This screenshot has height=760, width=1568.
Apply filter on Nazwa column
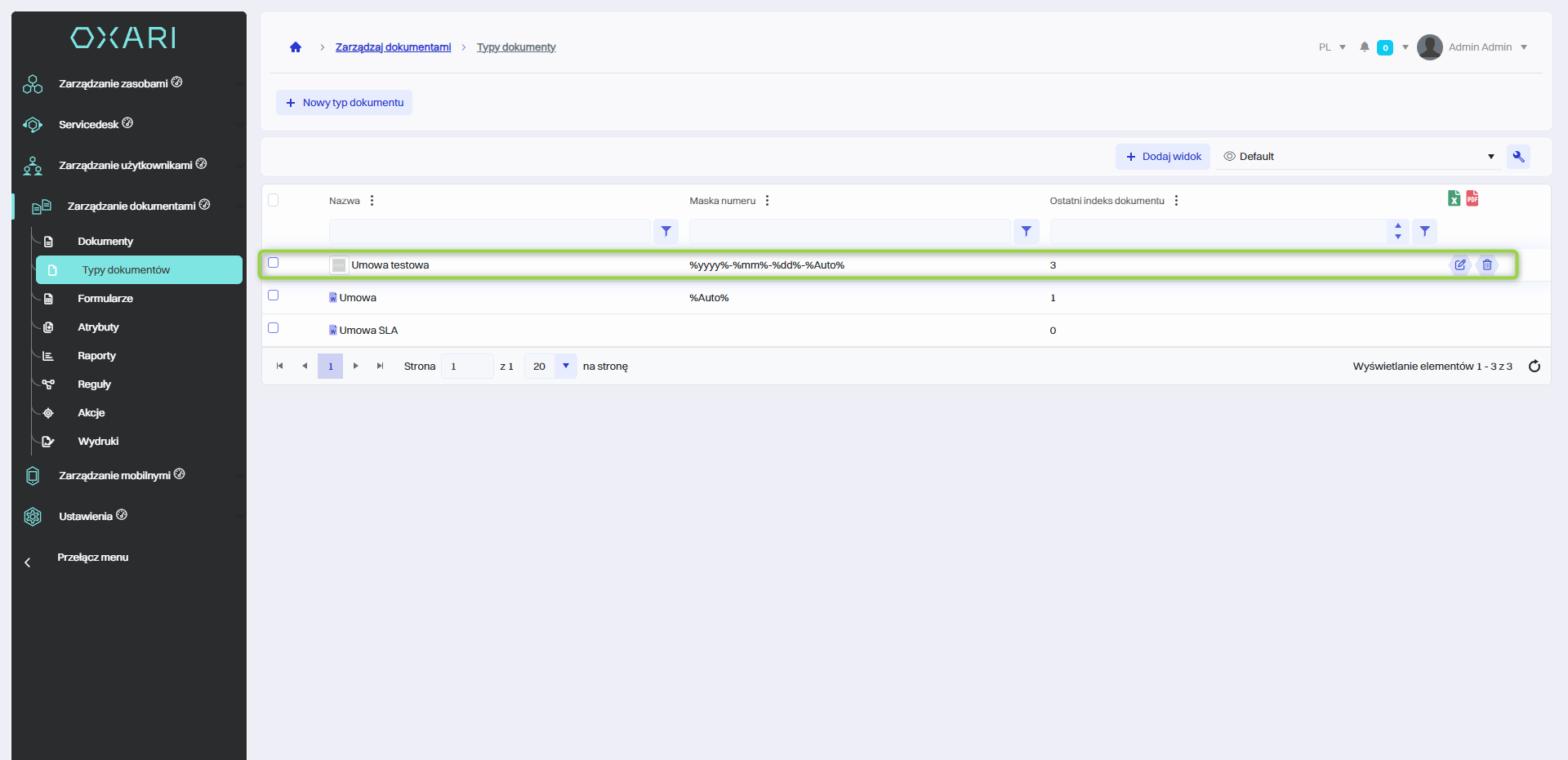click(x=666, y=232)
